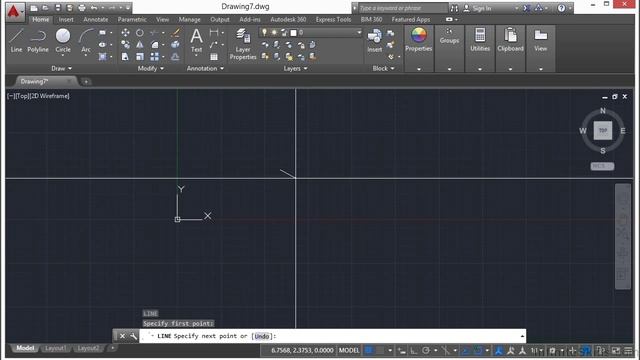This screenshot has width=640, height=360.
Task: Click the Scale tool icon
Action: pos(140,57)
